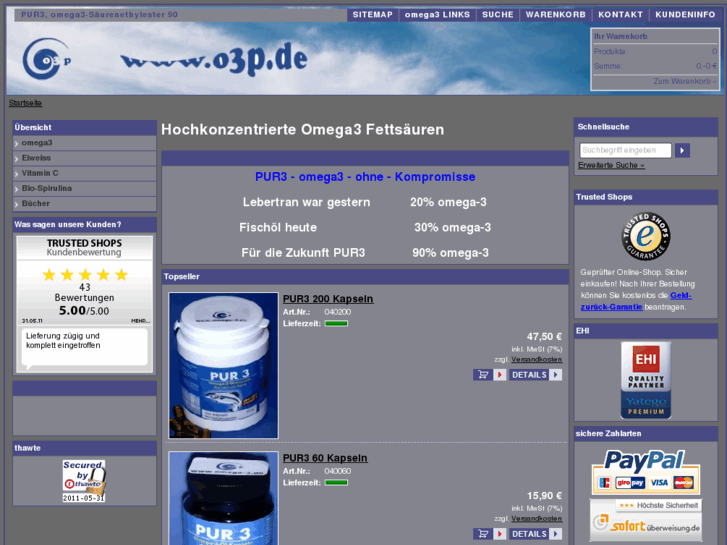Click the Secured by thawte seal
The image size is (727, 545).
coord(84,481)
